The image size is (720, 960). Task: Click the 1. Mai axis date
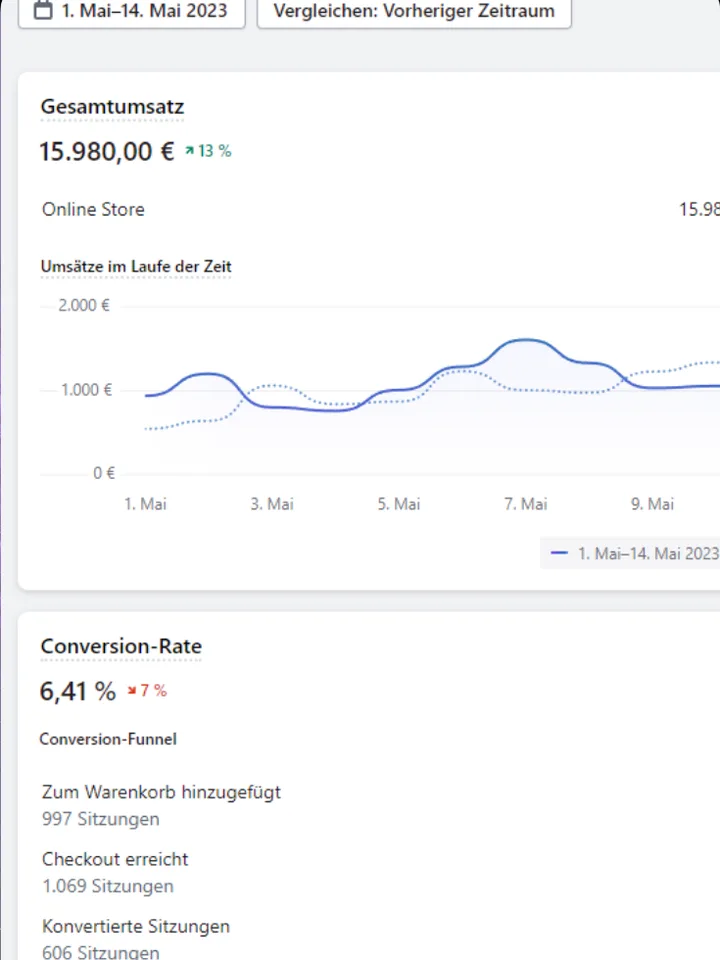(145, 504)
